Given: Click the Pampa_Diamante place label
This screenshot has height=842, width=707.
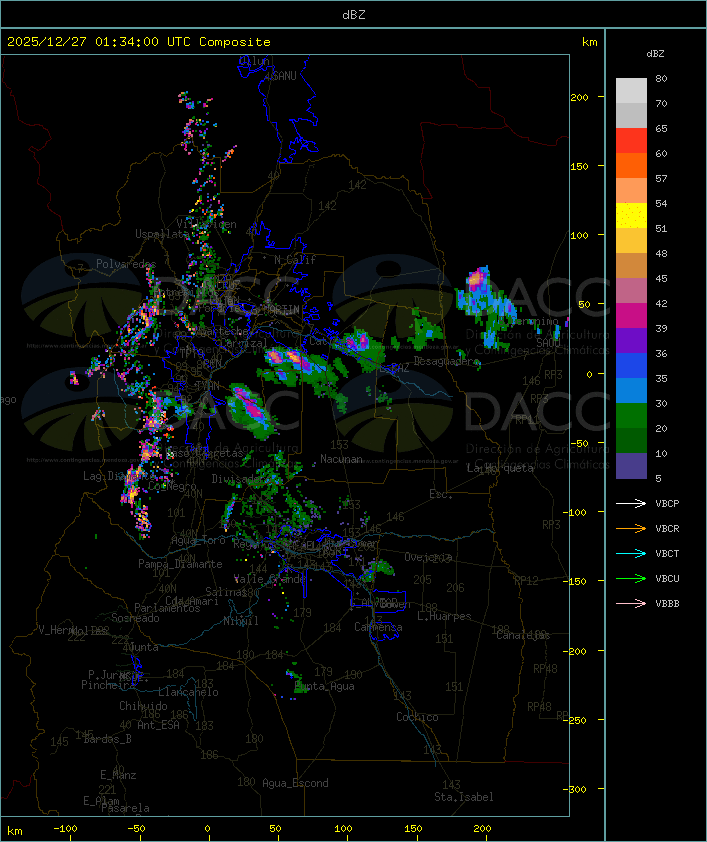Looking at the screenshot, I should [180, 564].
